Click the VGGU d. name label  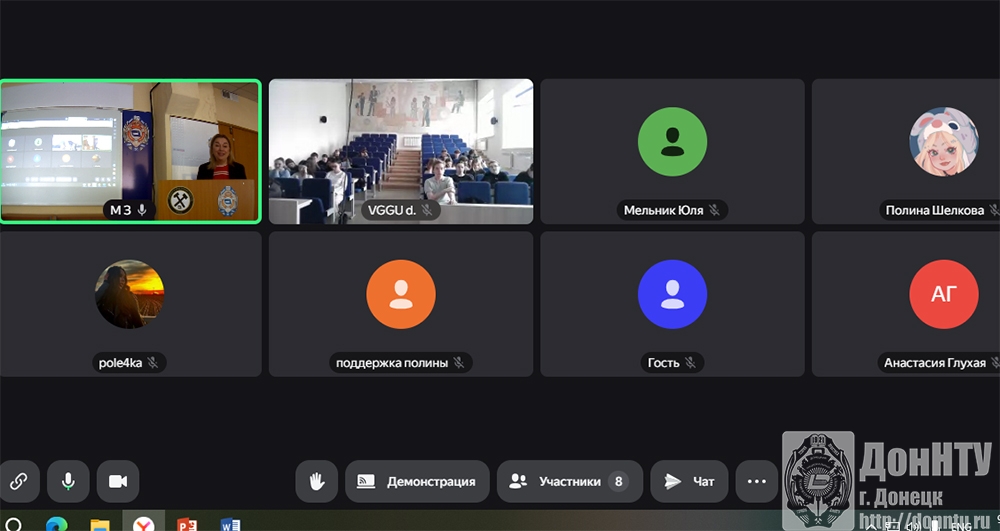[392, 210]
